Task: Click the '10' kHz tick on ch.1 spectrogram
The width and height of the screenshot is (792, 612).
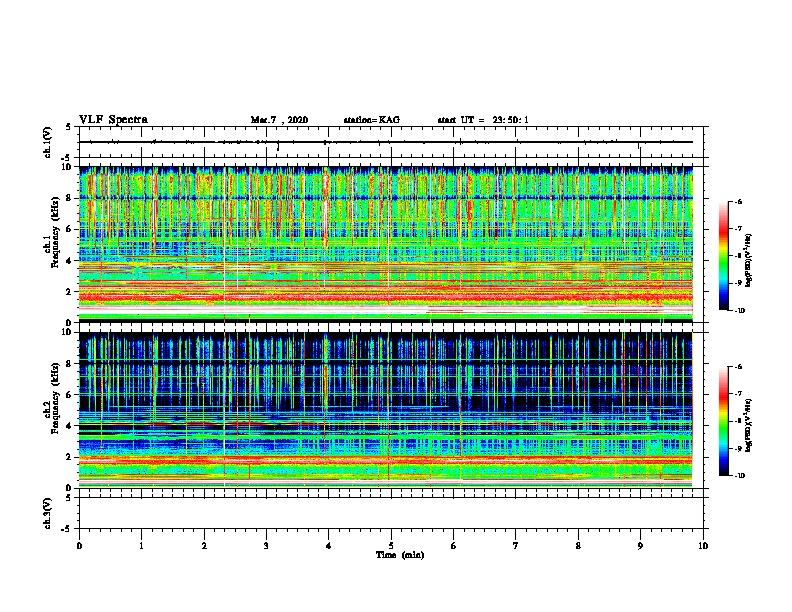Action: click(69, 167)
